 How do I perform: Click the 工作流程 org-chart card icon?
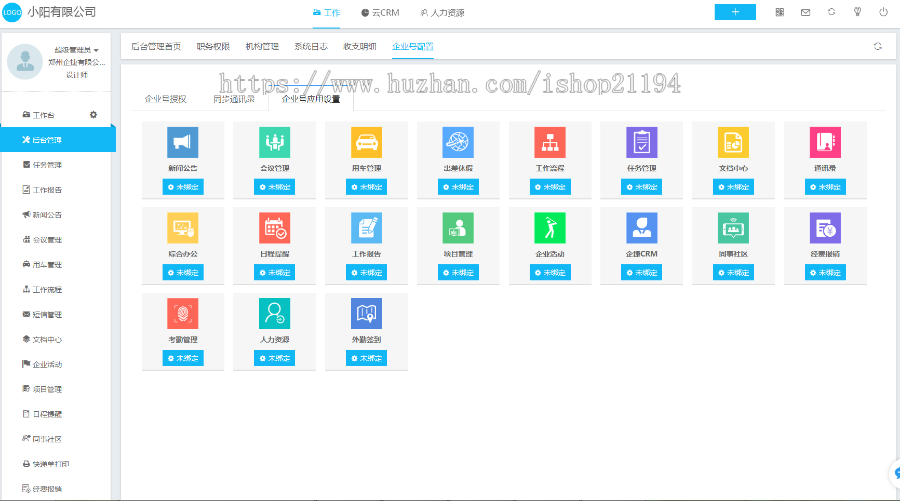550,142
